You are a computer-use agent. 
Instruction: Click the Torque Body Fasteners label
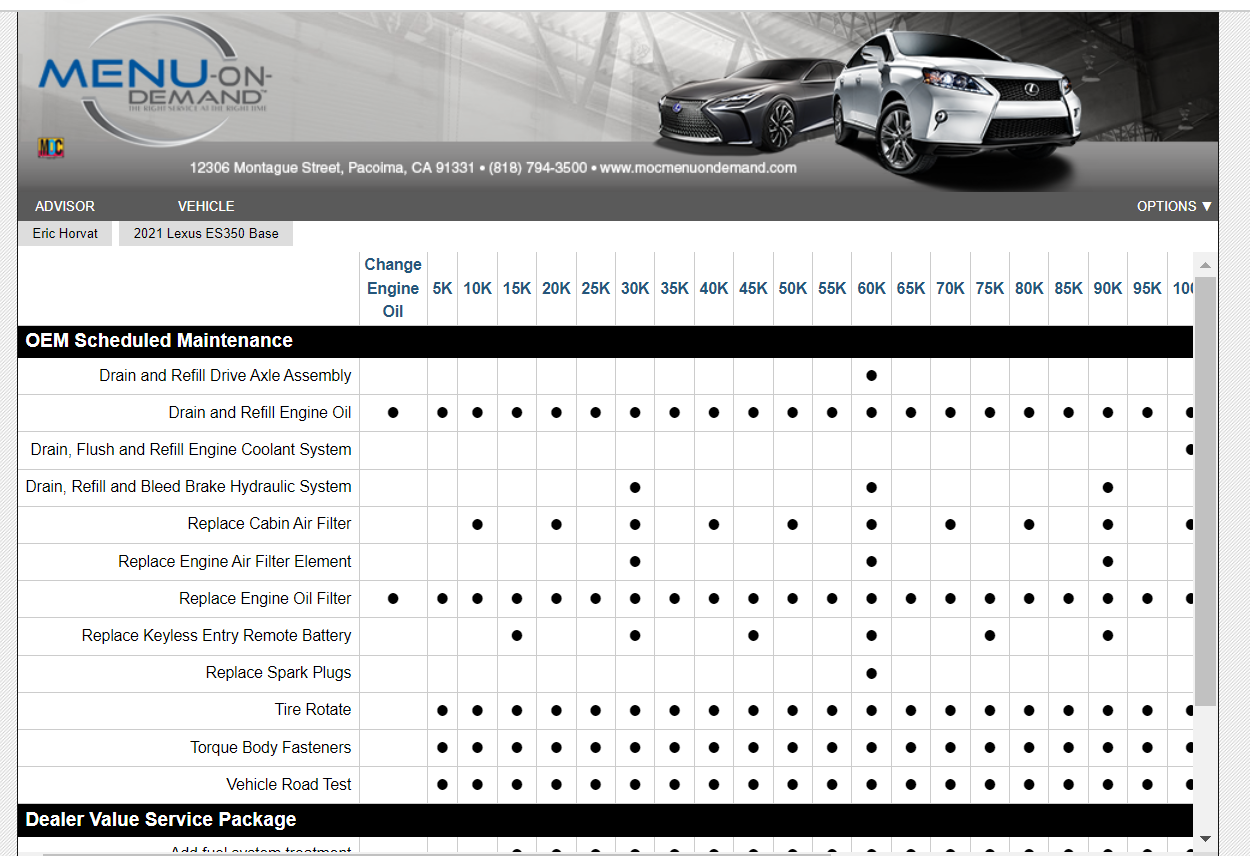click(271, 748)
